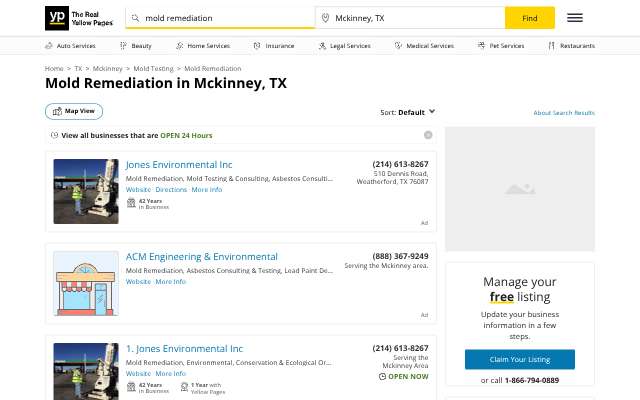The image size is (640, 400).
Task: Click the sidebar ad placeholder image
Action: 520,189
